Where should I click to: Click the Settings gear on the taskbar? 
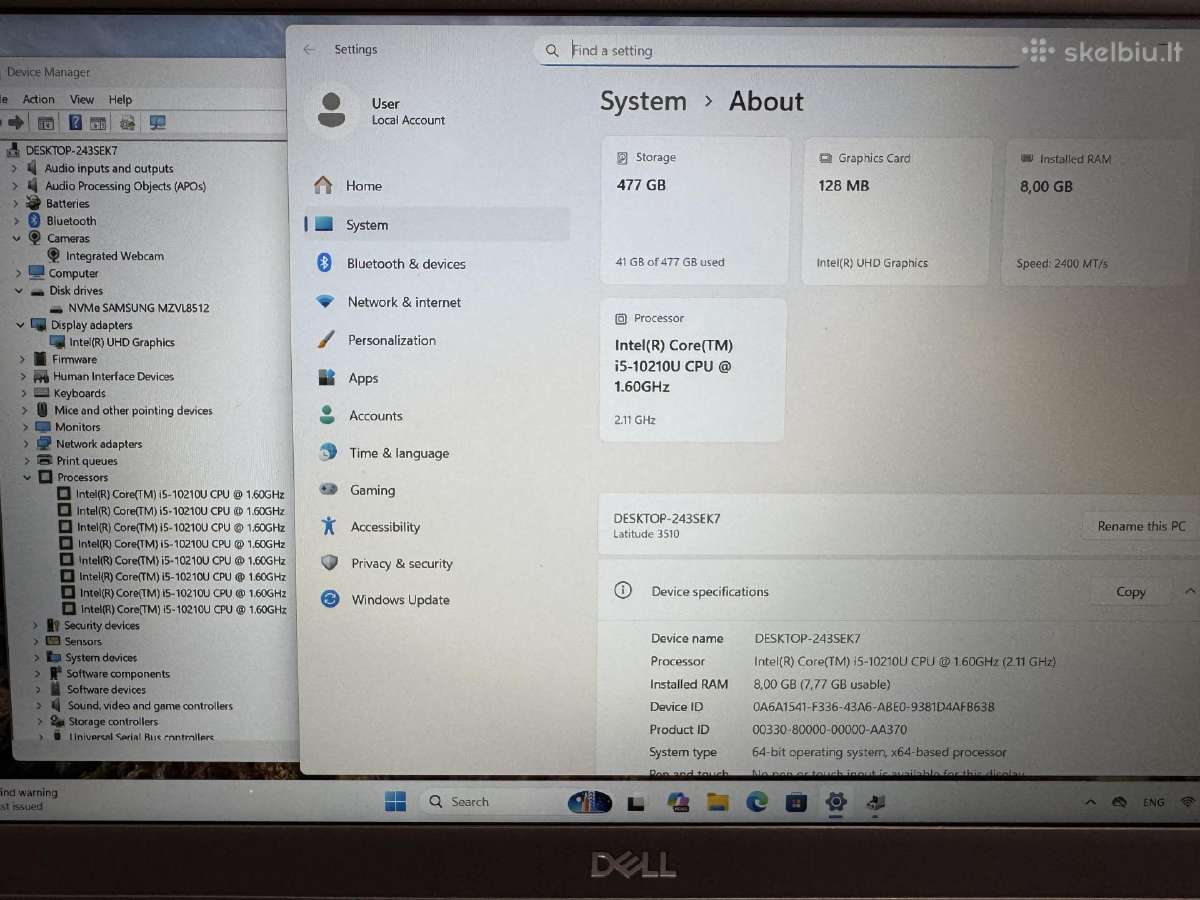[x=836, y=802]
